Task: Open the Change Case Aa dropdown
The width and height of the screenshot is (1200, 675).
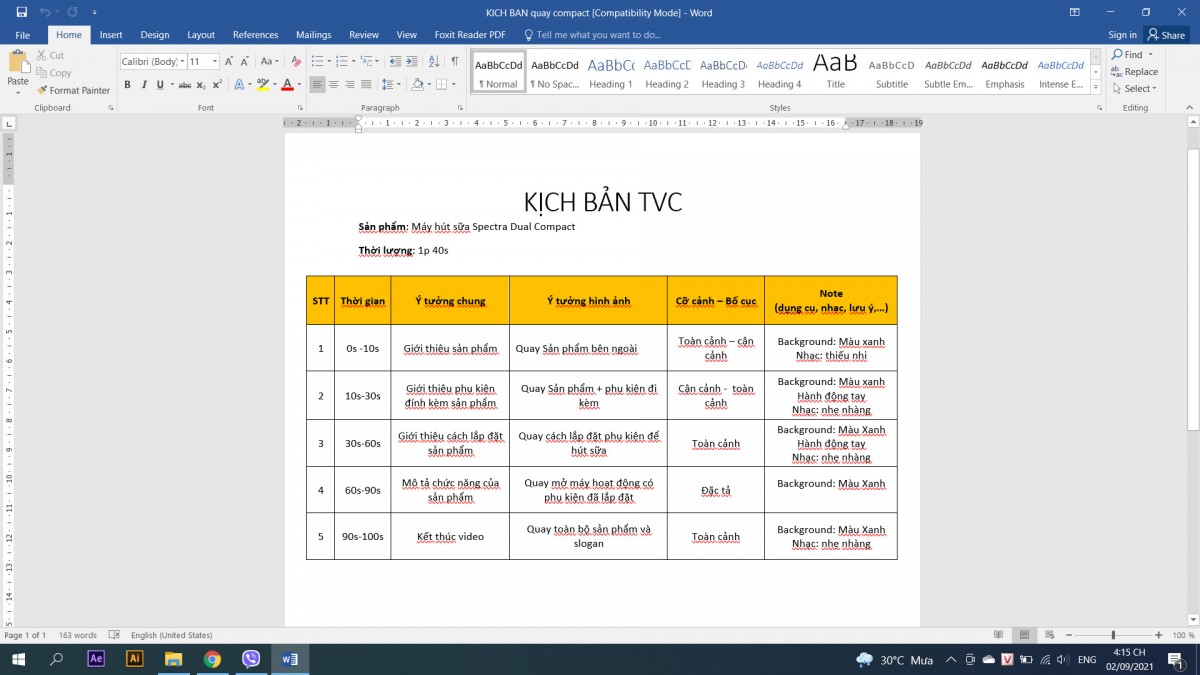Action: click(x=270, y=62)
